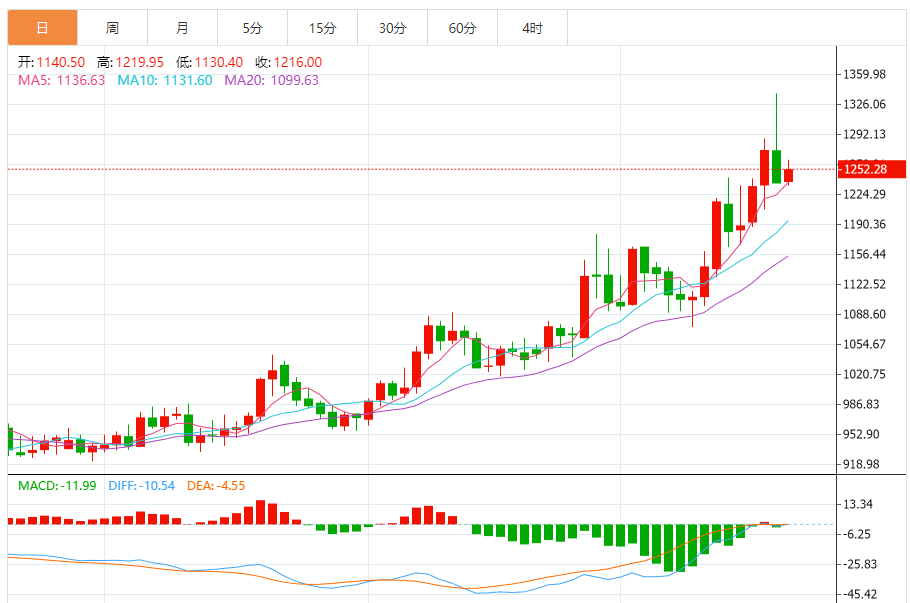This screenshot has height=603, width=910.
Task: Click the 1326.06 price axis label
Action: point(864,104)
